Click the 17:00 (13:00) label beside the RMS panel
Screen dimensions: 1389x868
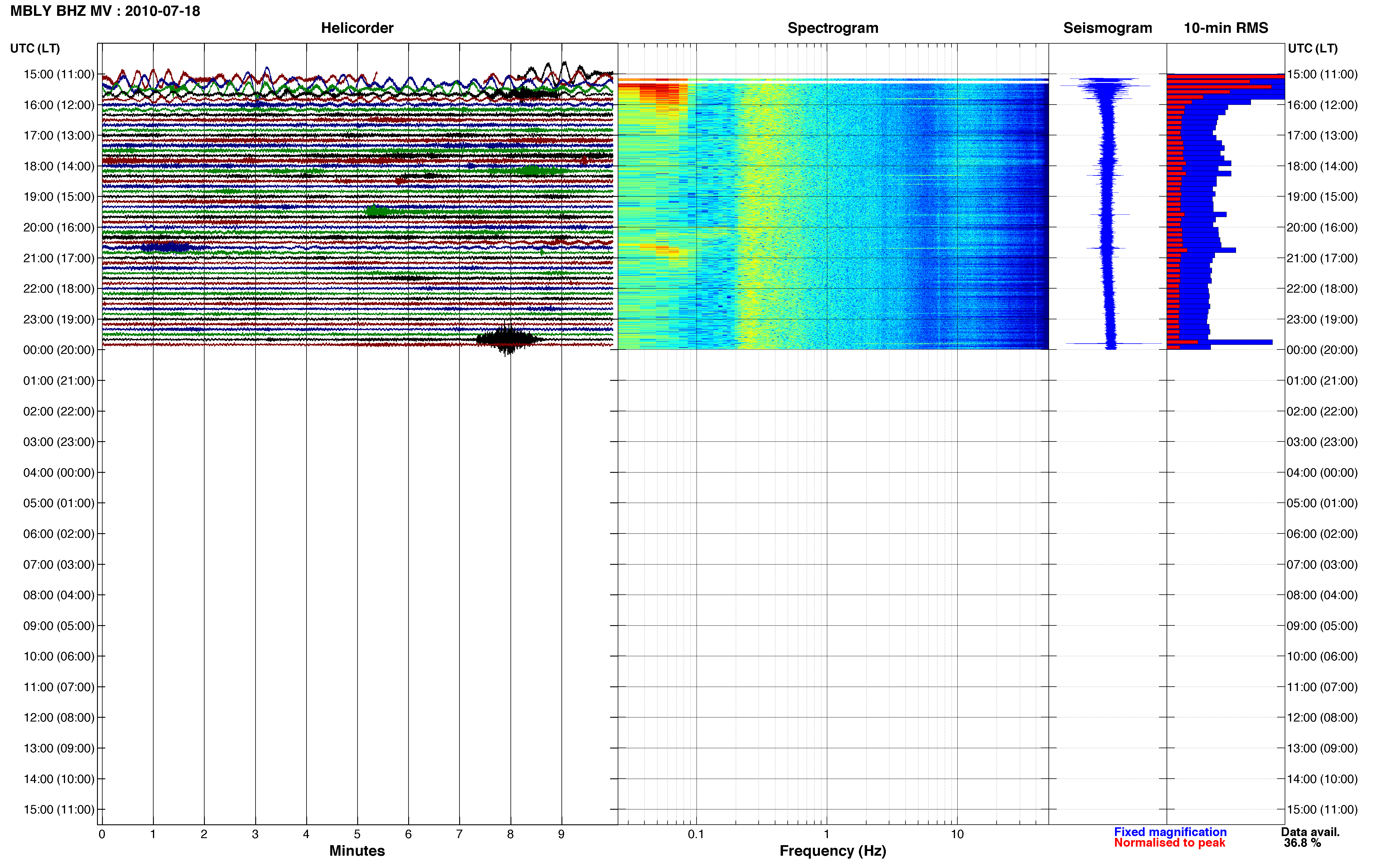pyautogui.click(x=1322, y=135)
